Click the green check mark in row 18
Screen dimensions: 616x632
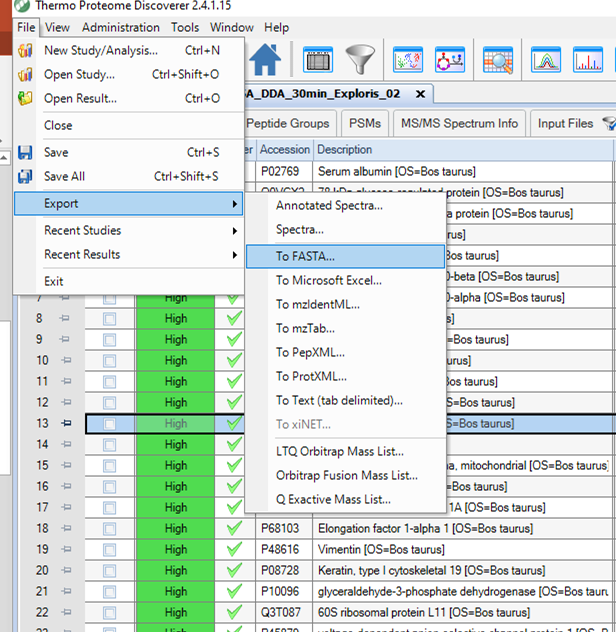(234, 528)
